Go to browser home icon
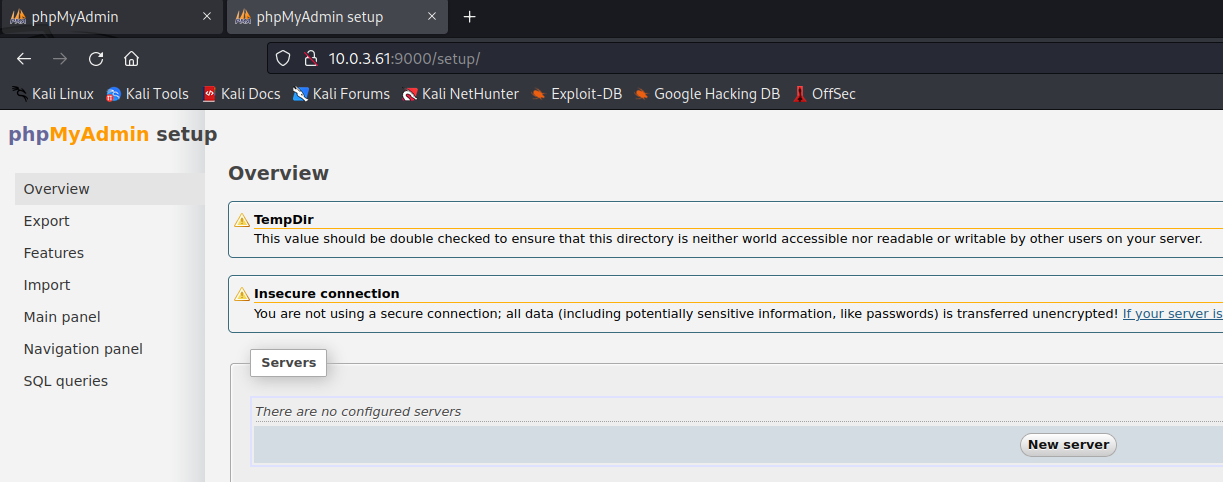Image resolution: width=1223 pixels, height=482 pixels. 131,58
